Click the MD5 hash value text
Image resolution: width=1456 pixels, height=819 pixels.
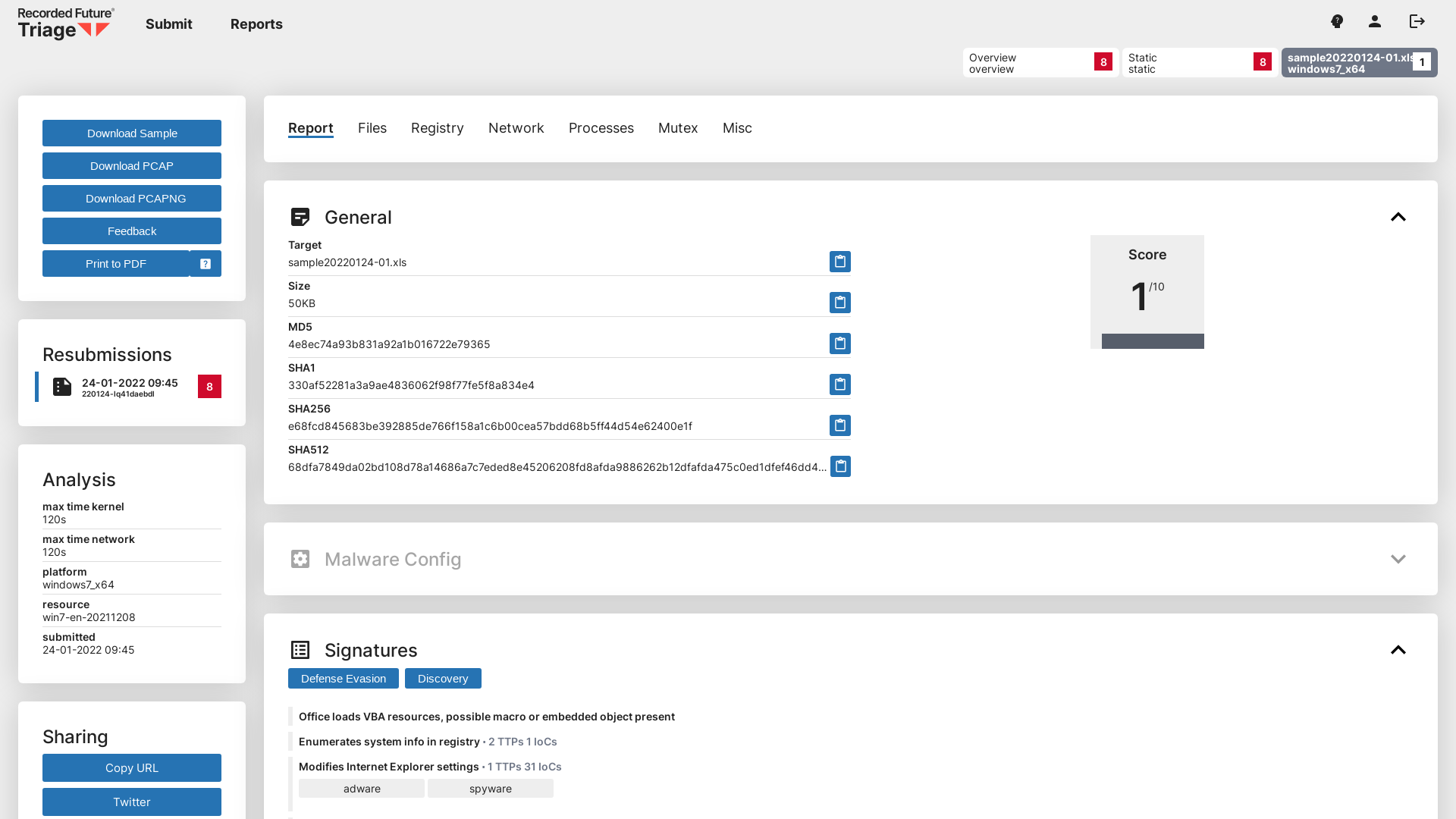(389, 344)
